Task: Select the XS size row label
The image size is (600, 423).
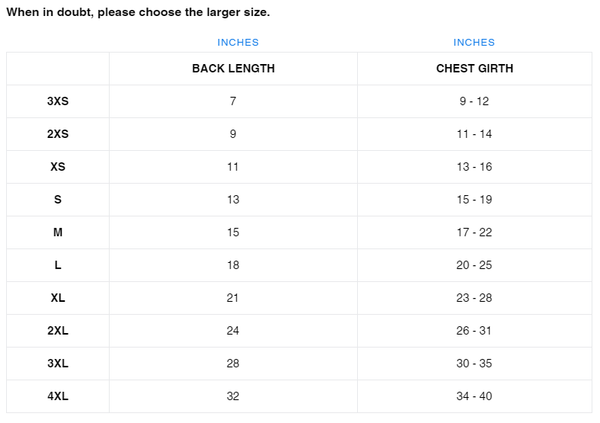Action: coord(58,167)
